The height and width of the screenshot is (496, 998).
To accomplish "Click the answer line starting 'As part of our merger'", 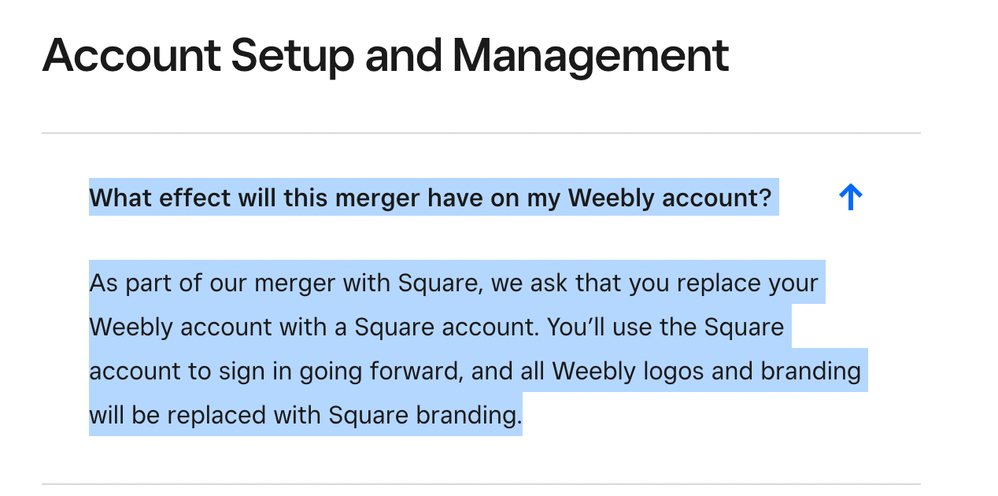I will [x=454, y=283].
